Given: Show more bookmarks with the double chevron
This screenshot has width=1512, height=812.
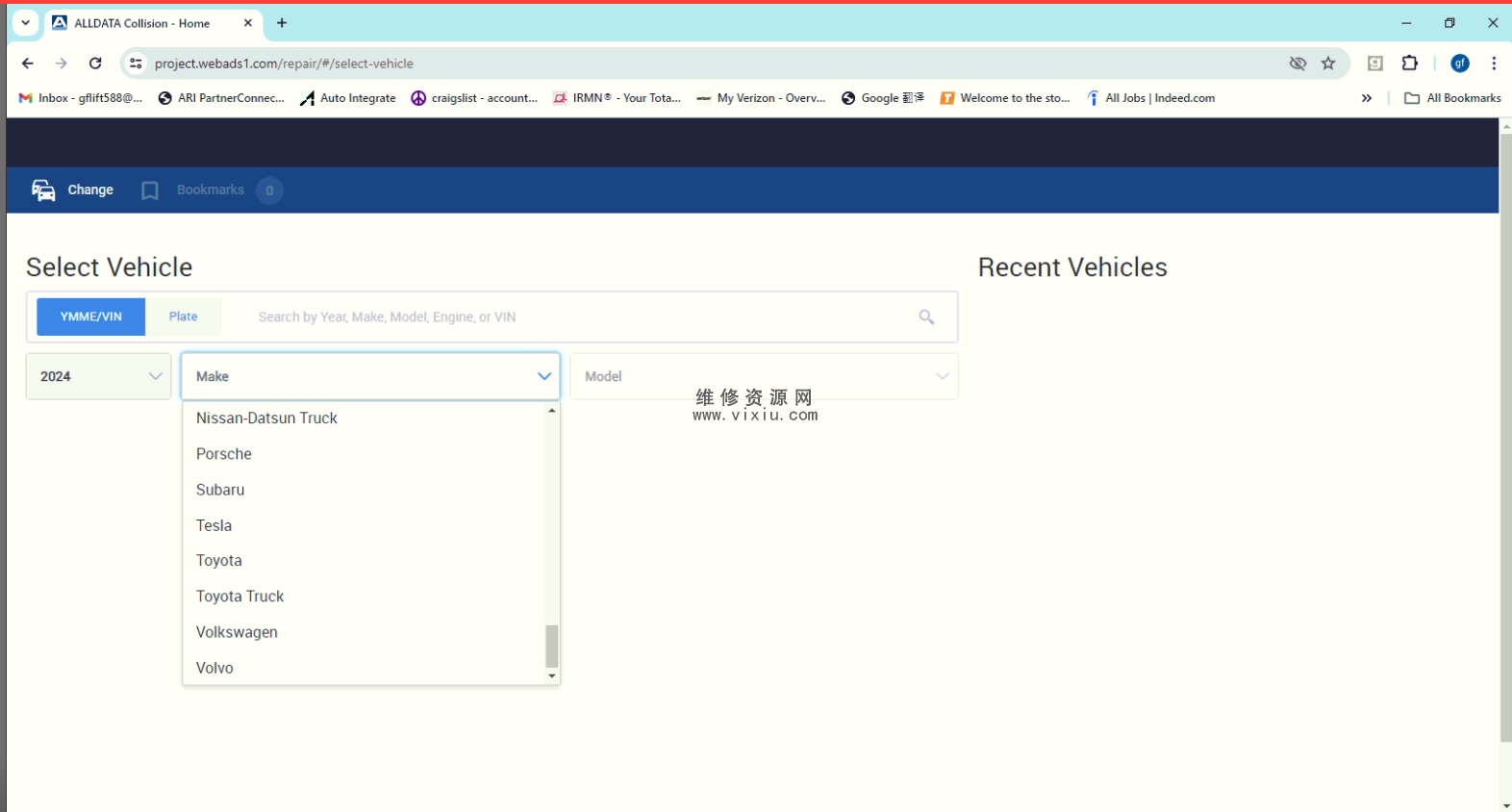Looking at the screenshot, I should pyautogui.click(x=1367, y=98).
